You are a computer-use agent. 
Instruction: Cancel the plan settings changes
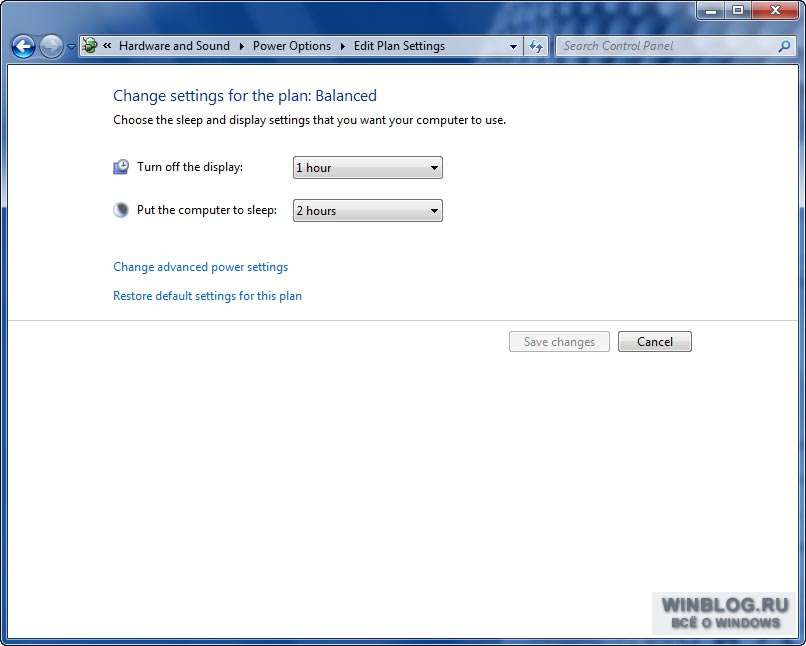[654, 342]
